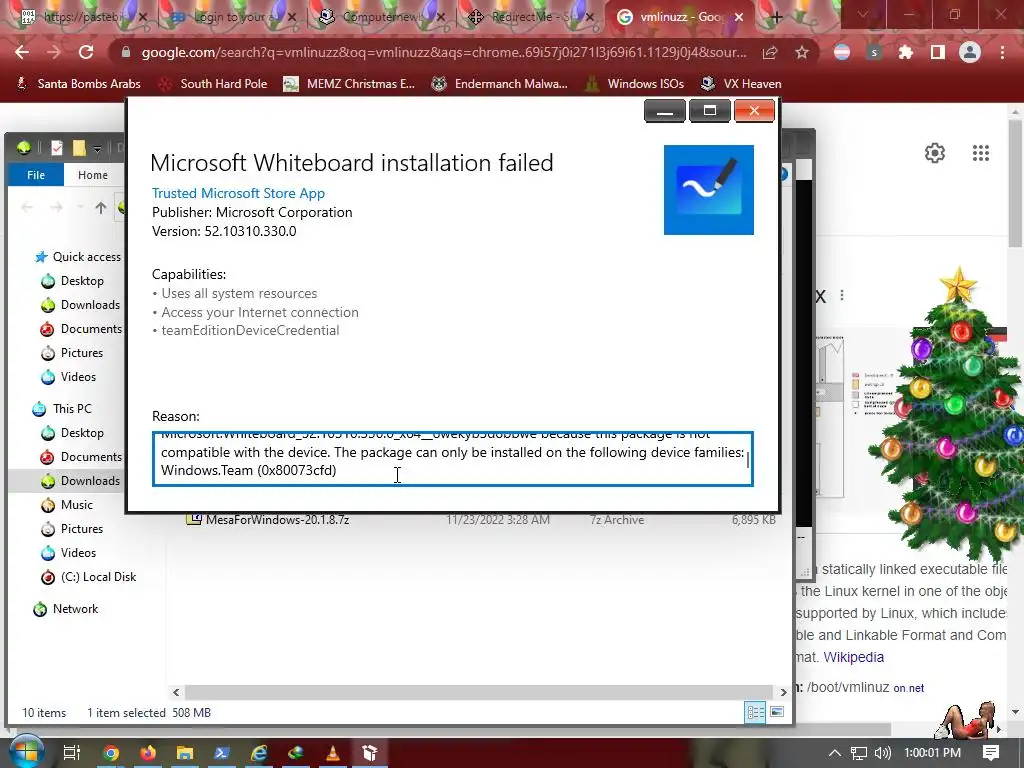Open Chrome three-dot menu
Viewport: 1024px width, 768px height.
[x=1002, y=52]
